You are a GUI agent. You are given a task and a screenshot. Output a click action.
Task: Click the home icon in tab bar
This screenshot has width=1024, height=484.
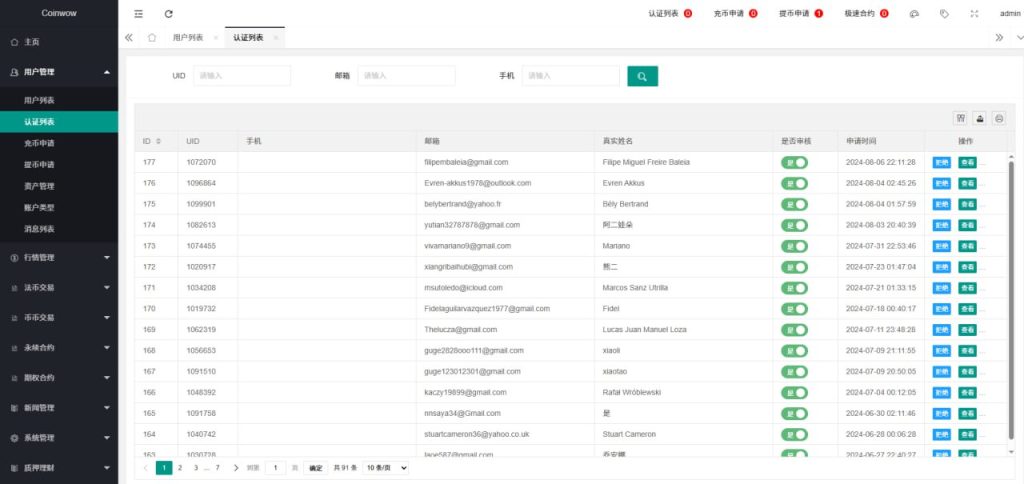click(151, 38)
